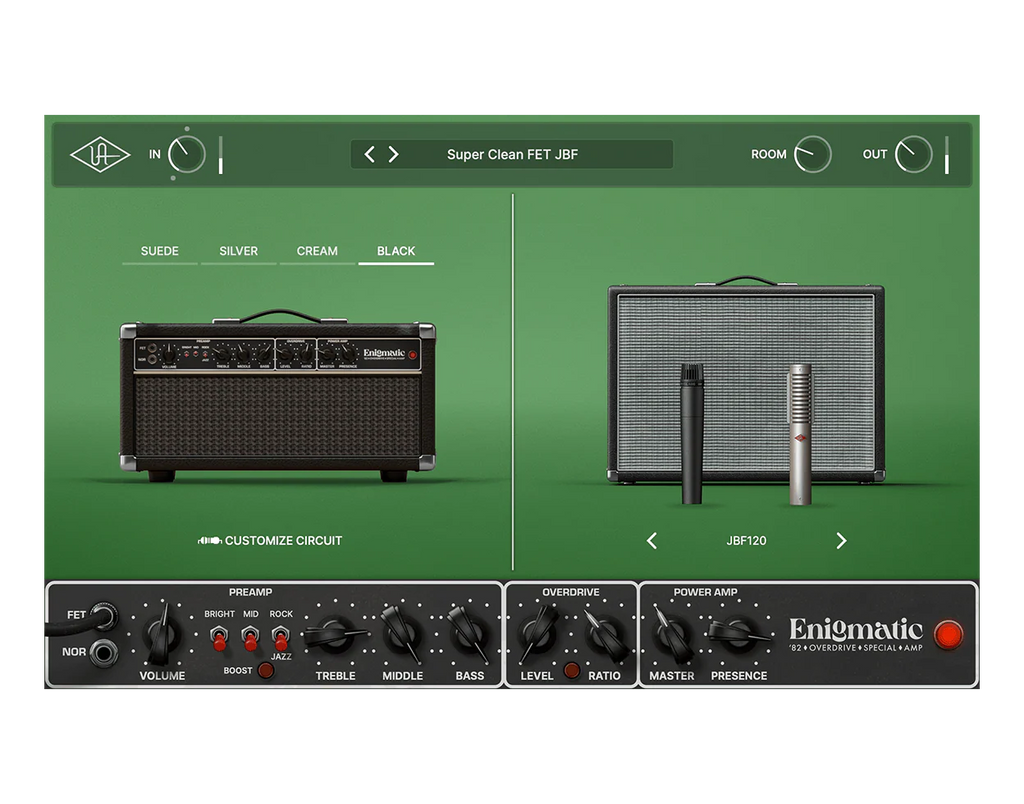Toggle the MID switch
Screen dimensions: 1024x804
tap(250, 637)
